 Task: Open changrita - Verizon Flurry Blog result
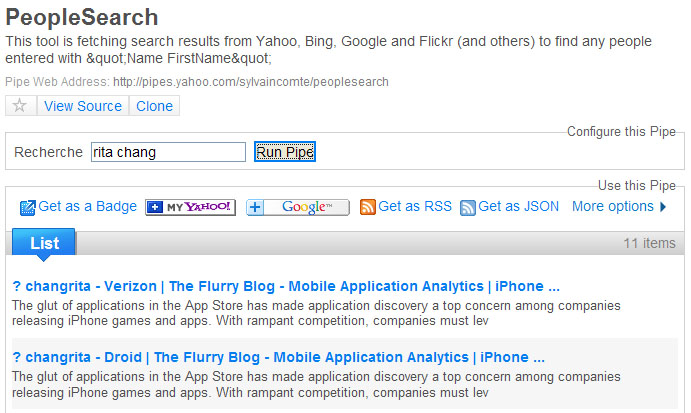(x=286, y=286)
